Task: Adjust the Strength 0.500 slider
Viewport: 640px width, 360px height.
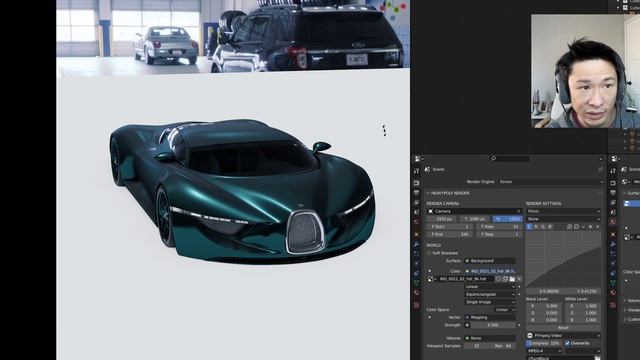Action: point(493,325)
